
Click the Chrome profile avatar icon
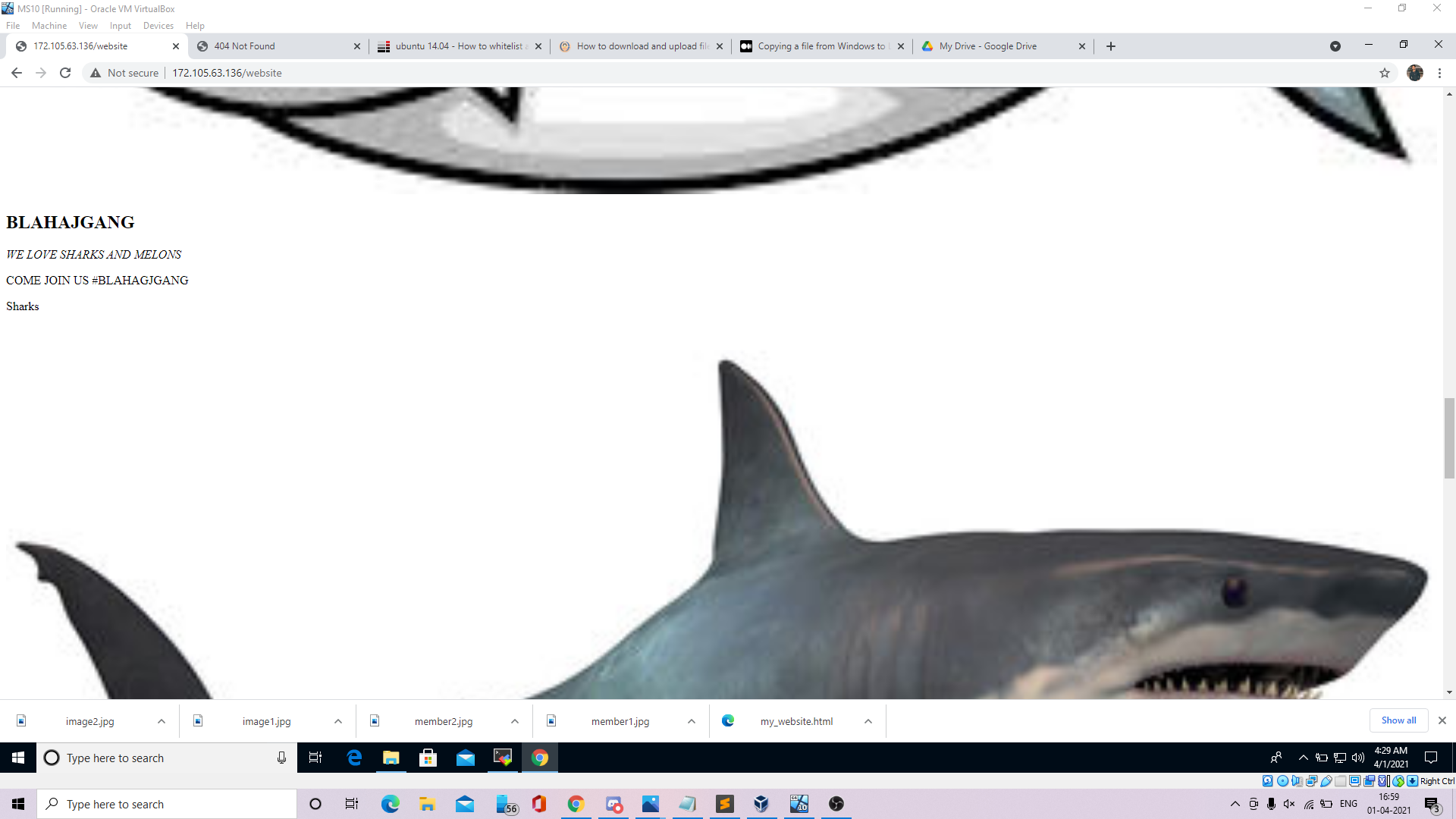[x=1415, y=73]
